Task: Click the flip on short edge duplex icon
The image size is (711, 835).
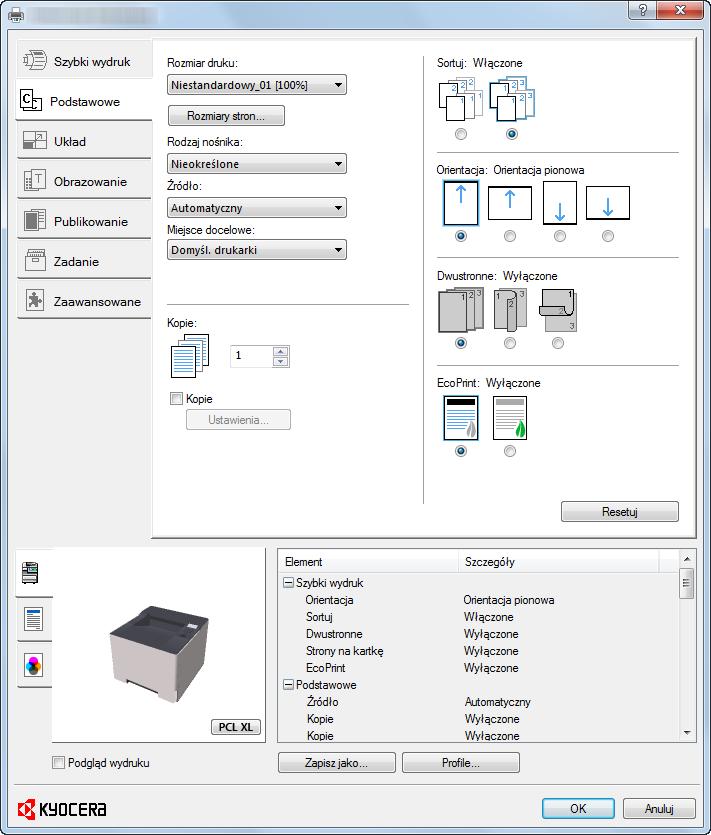Action: pyautogui.click(x=558, y=310)
